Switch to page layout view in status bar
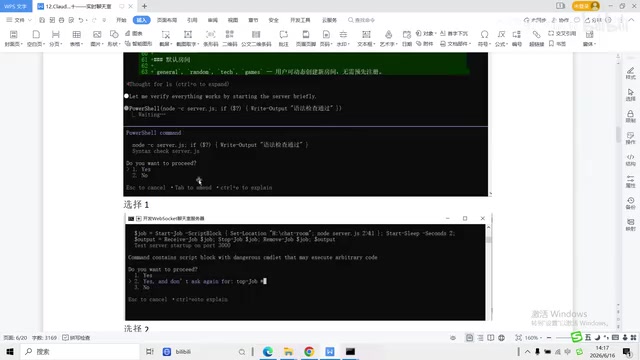The image size is (640, 360). 469,338
